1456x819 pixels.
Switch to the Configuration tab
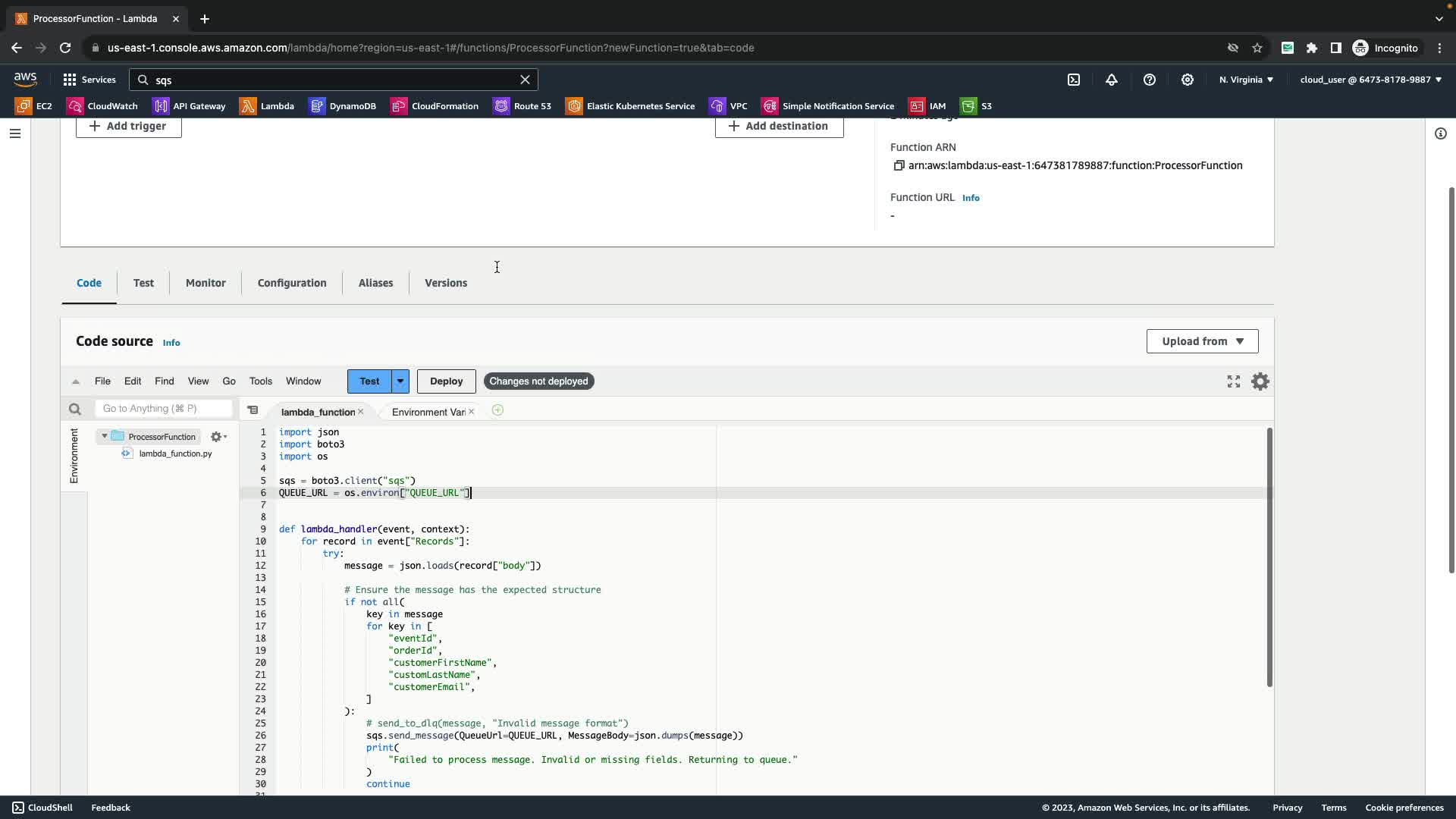292,283
